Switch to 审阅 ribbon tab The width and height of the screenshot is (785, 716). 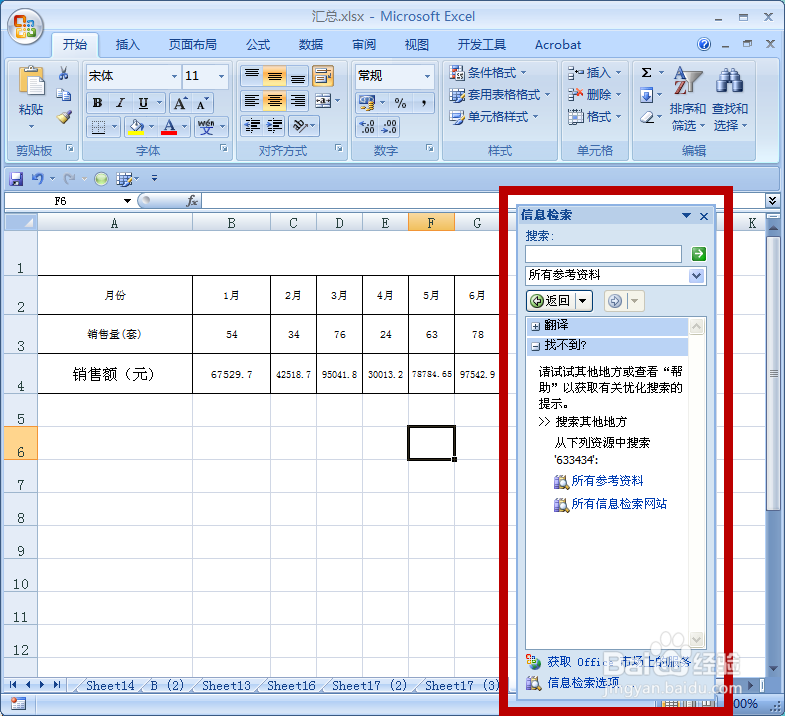coord(364,45)
